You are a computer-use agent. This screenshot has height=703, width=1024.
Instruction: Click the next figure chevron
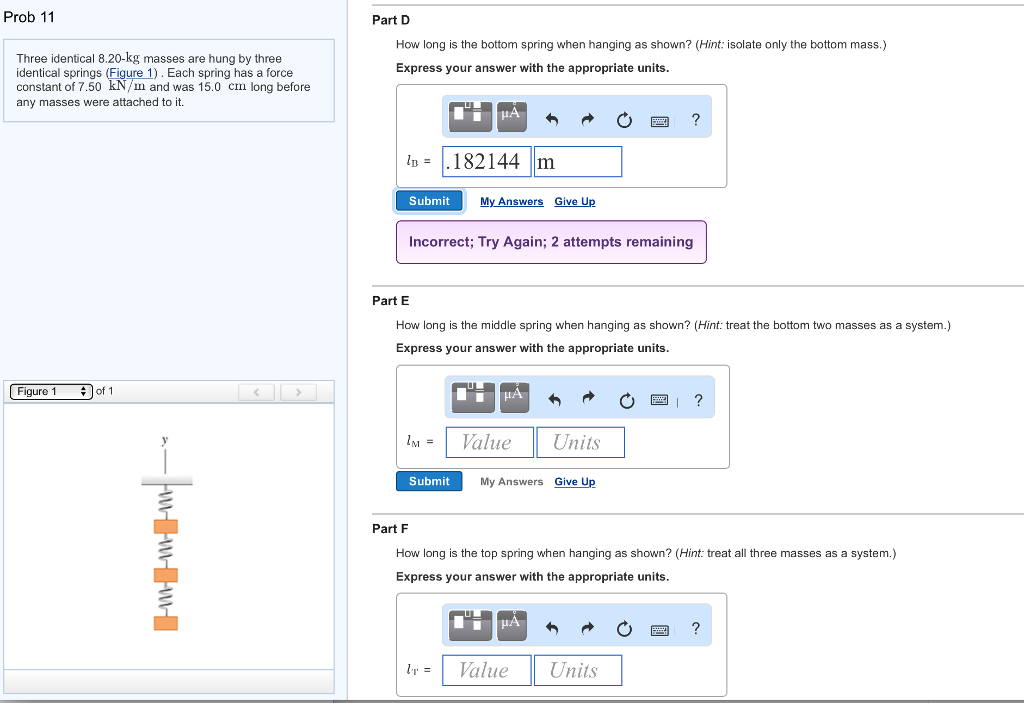tap(298, 392)
